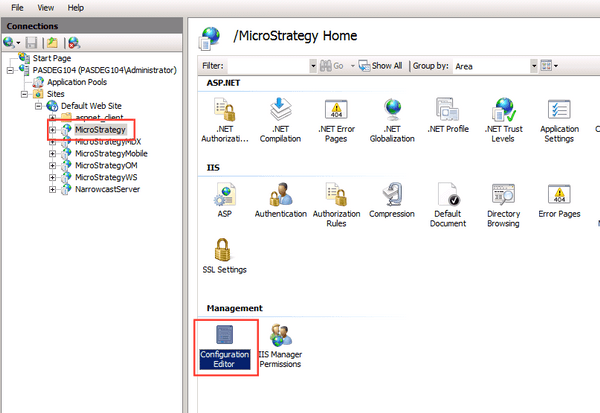Select MicroStrategyOM node
Image resolution: width=600 pixels, height=413 pixels.
106,165
